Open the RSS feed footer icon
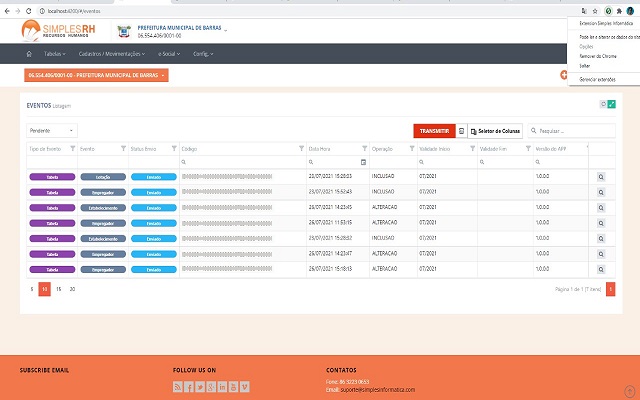The width and height of the screenshot is (640, 400). pos(178,387)
